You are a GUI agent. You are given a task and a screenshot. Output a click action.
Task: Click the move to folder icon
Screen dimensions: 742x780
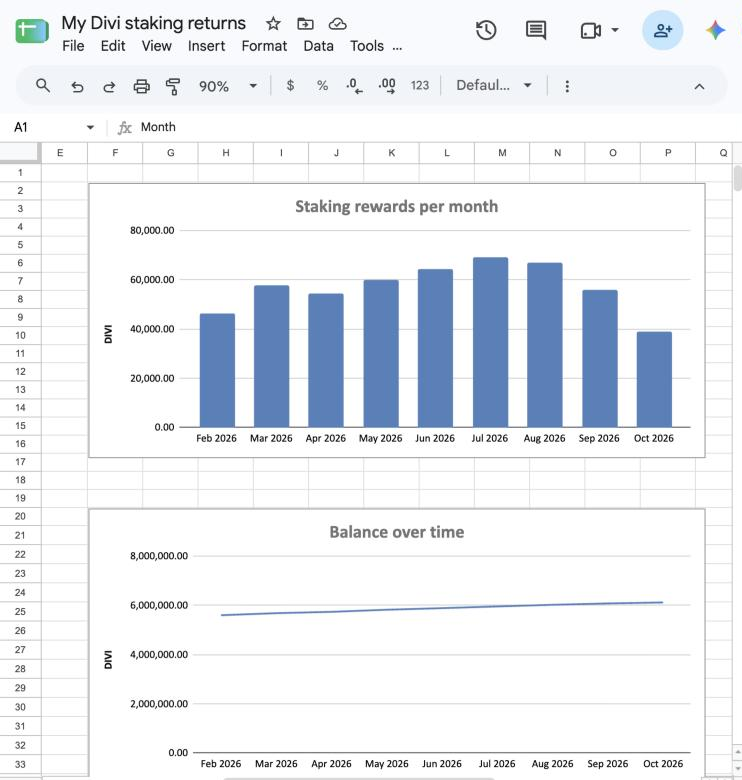[x=305, y=23]
